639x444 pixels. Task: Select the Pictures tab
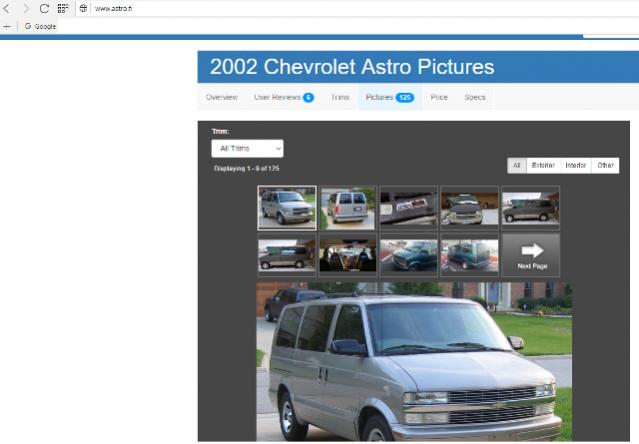click(x=390, y=97)
